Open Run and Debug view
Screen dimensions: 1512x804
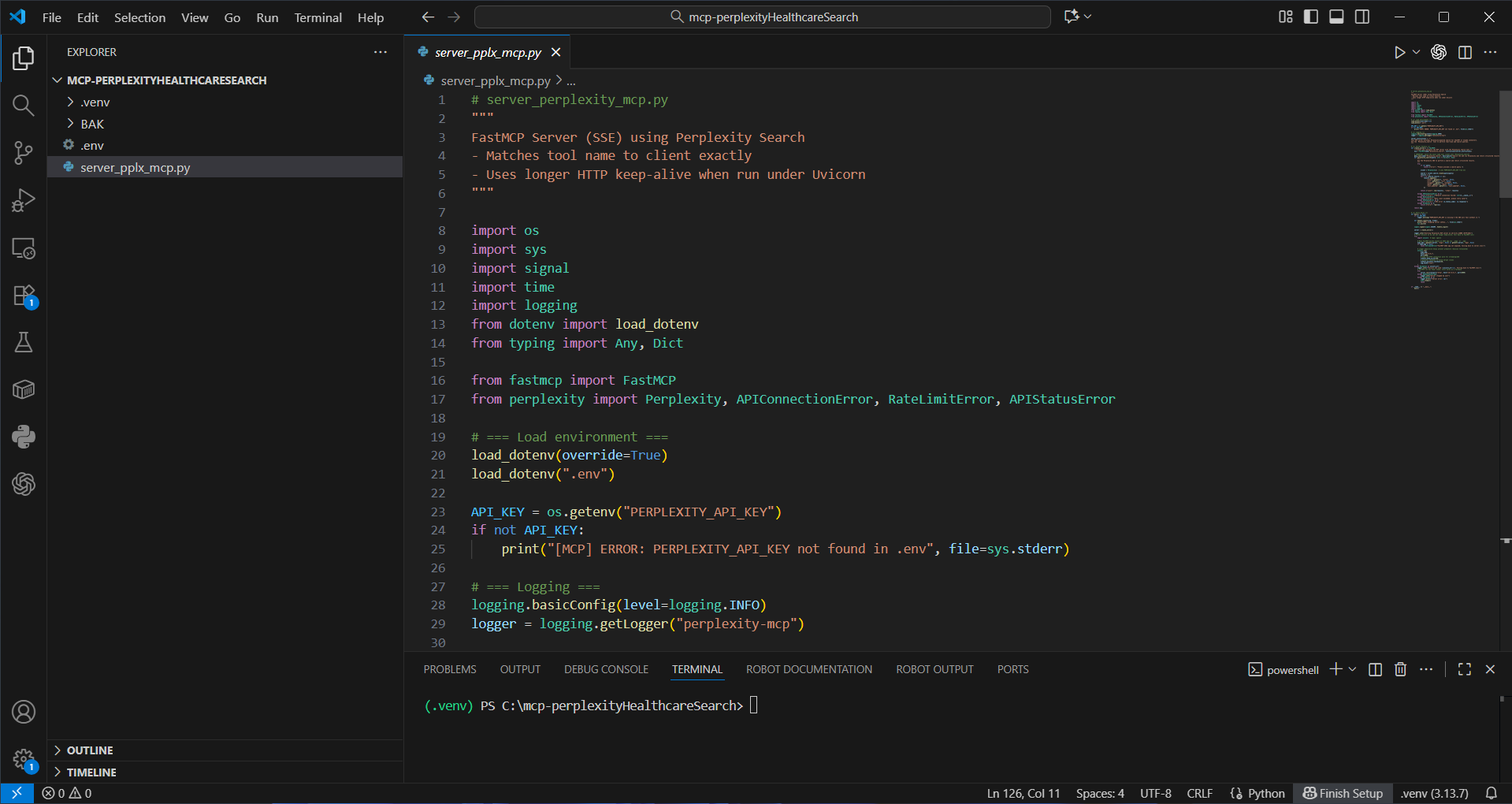click(x=23, y=200)
